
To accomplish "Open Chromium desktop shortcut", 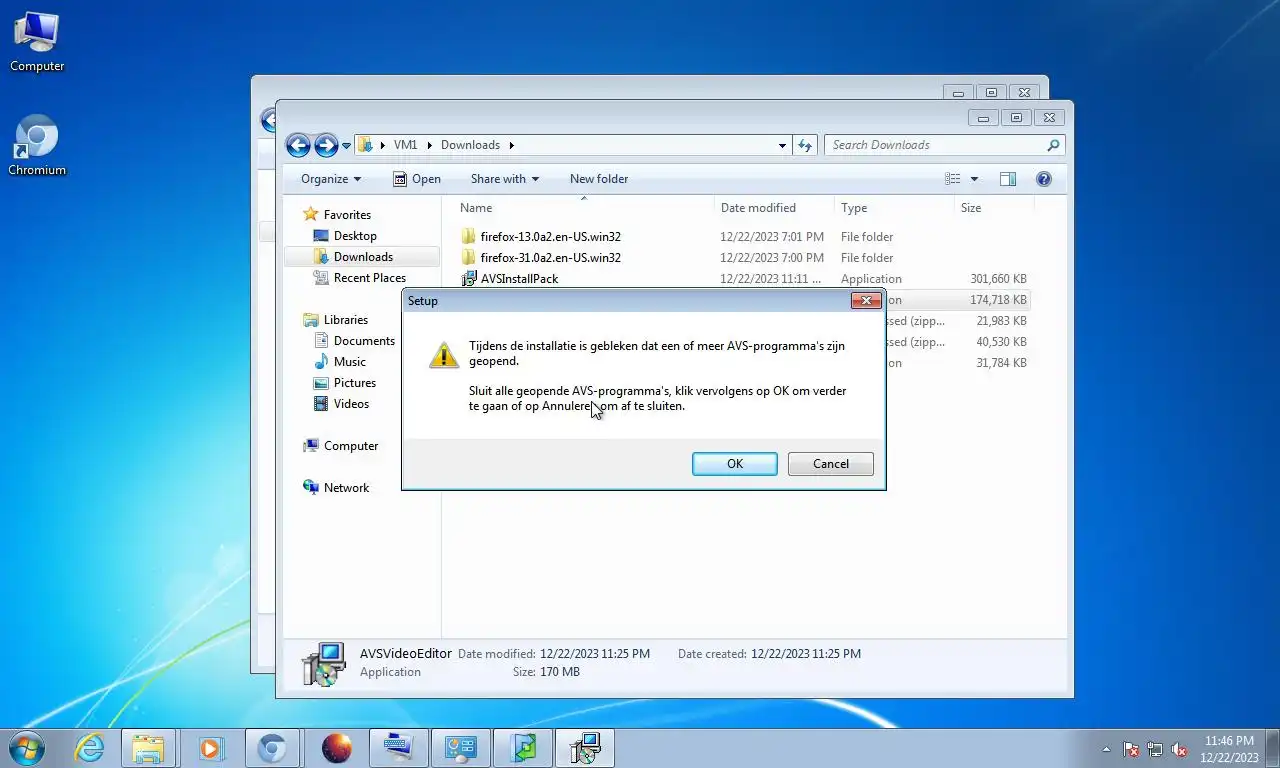I will click(x=37, y=146).
